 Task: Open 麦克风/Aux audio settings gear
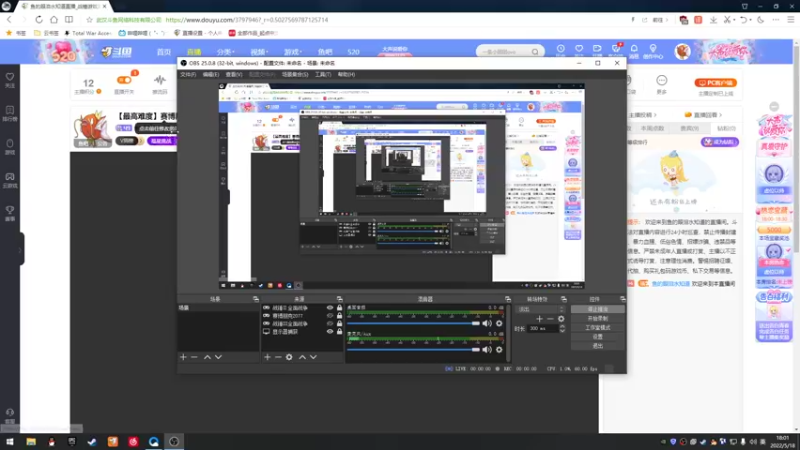pos(499,349)
